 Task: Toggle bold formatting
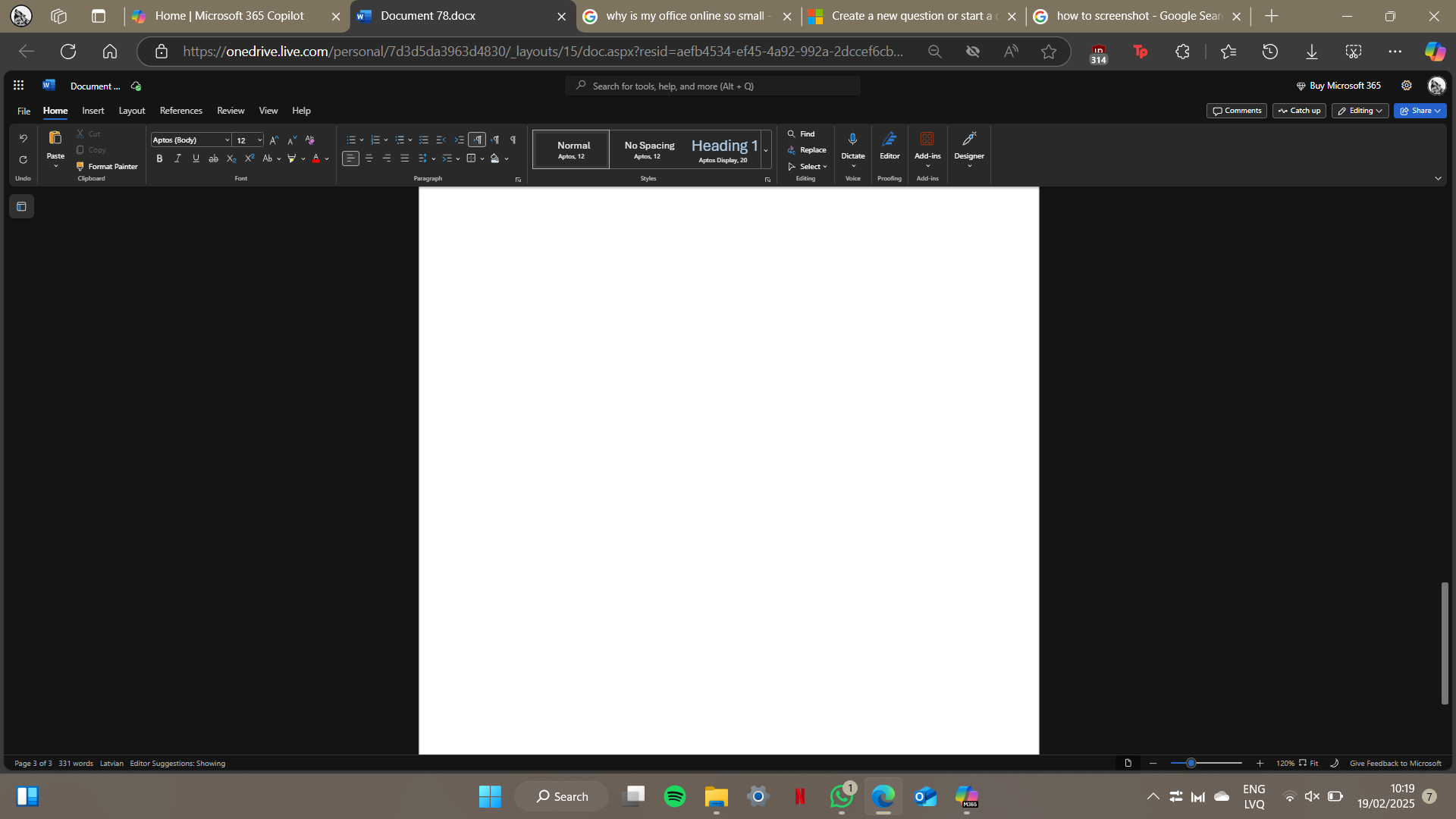(x=159, y=158)
